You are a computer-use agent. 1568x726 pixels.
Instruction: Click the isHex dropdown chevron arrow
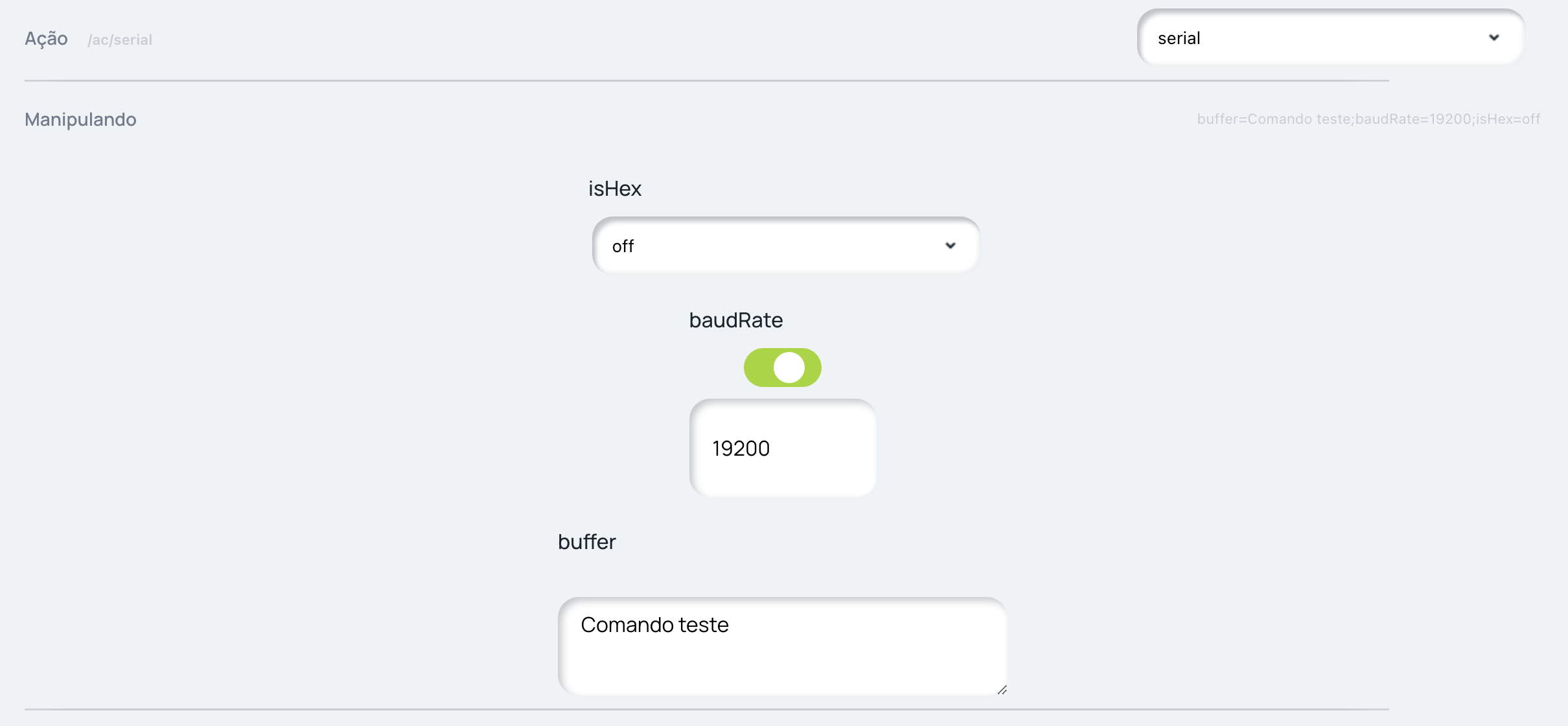951,246
